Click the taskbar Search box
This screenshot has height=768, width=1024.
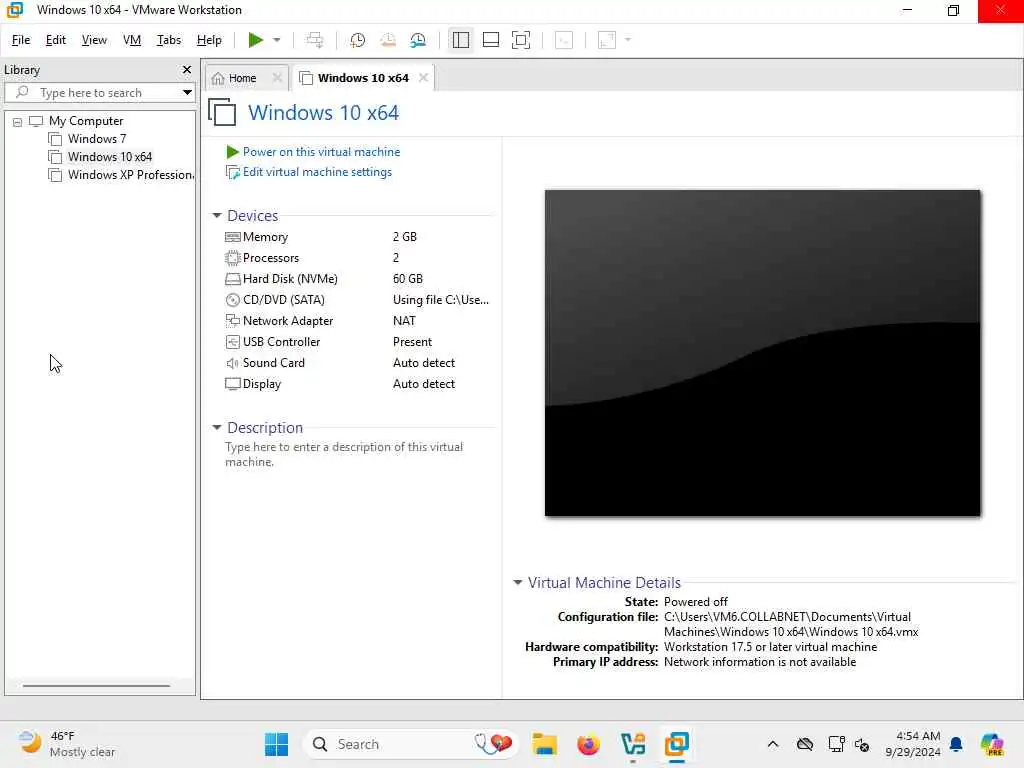click(411, 744)
